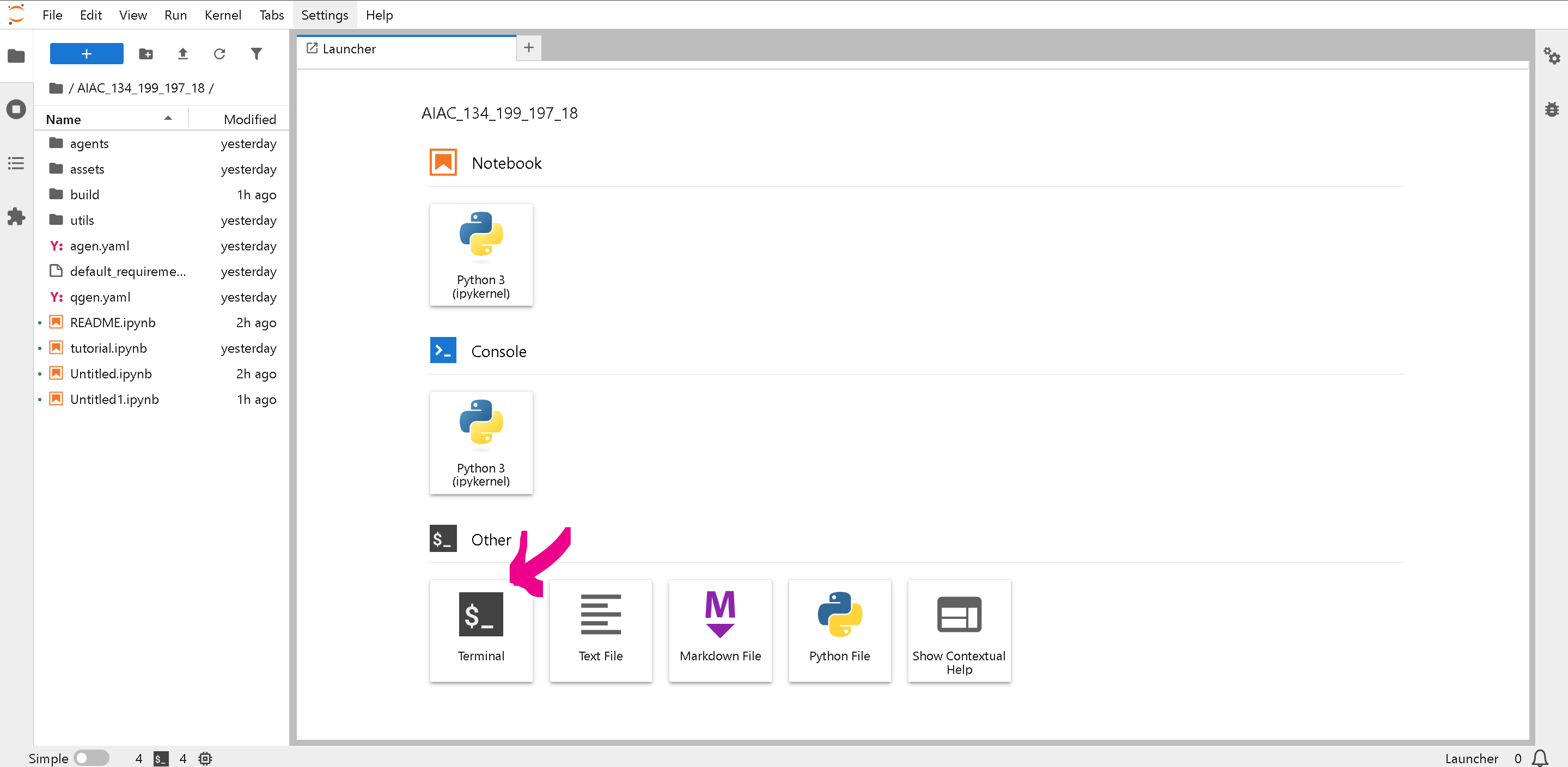Create a new Markdown File
1568x767 pixels.
coord(719,629)
